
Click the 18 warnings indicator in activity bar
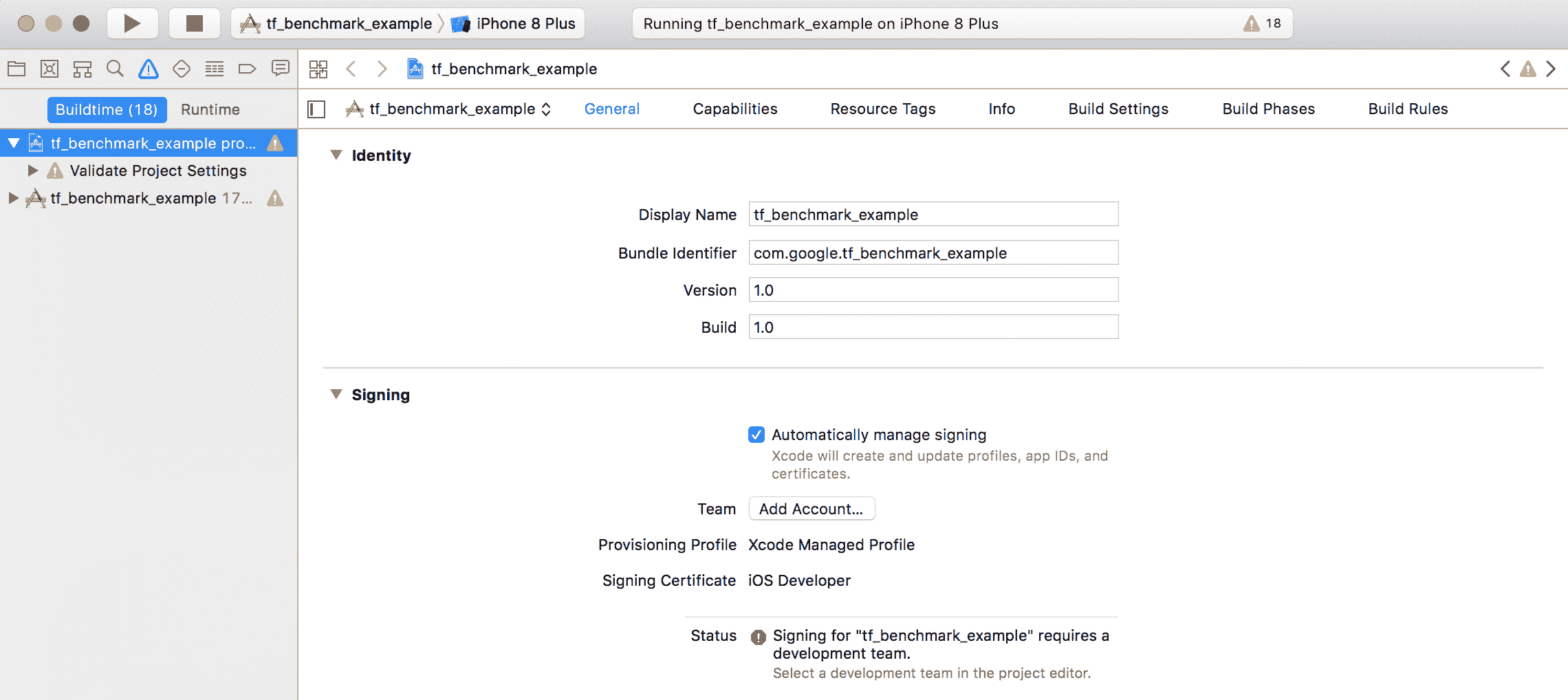coord(1263,23)
